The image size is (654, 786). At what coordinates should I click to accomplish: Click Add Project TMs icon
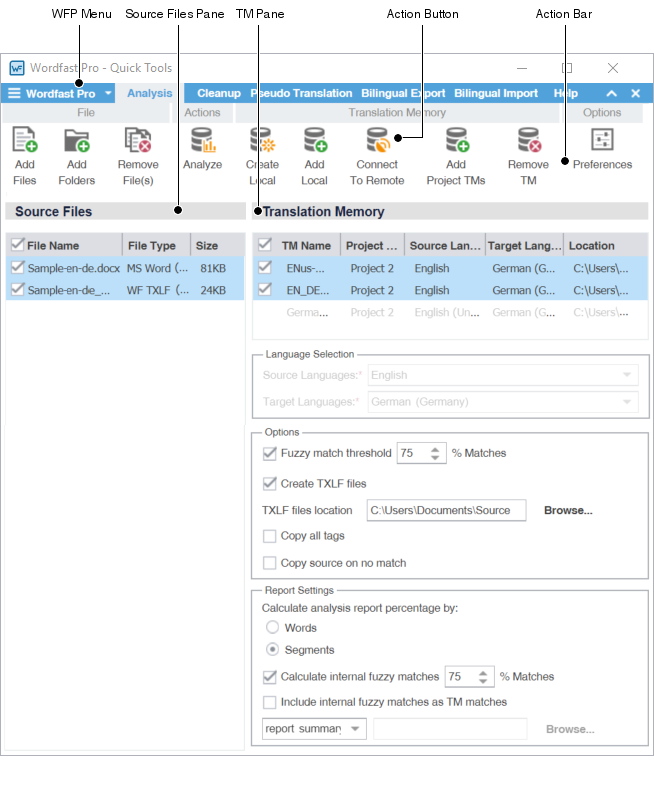[457, 139]
